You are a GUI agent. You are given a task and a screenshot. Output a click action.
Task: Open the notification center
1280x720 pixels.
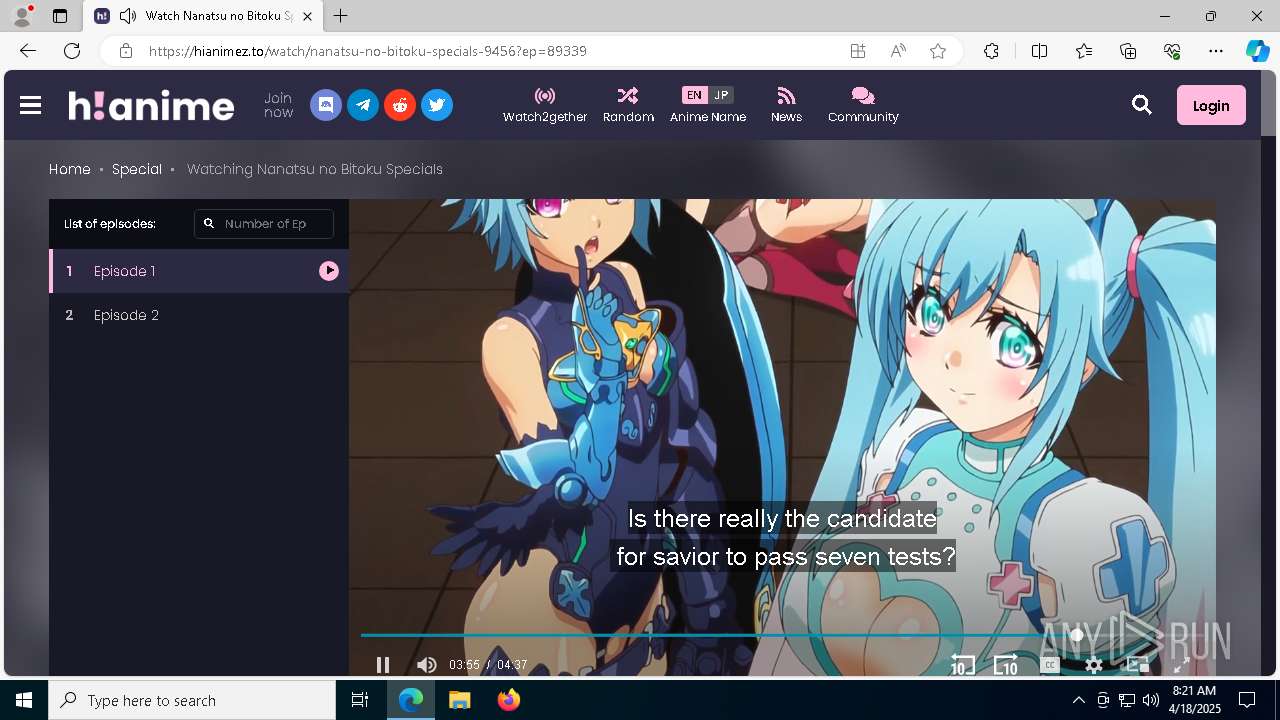pyautogui.click(x=1247, y=700)
